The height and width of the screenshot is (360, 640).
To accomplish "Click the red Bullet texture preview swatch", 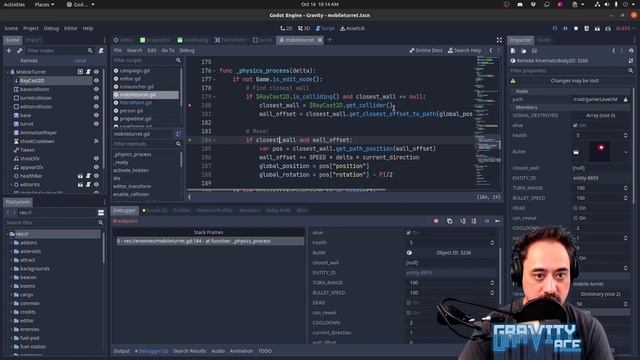I will coord(600,151).
